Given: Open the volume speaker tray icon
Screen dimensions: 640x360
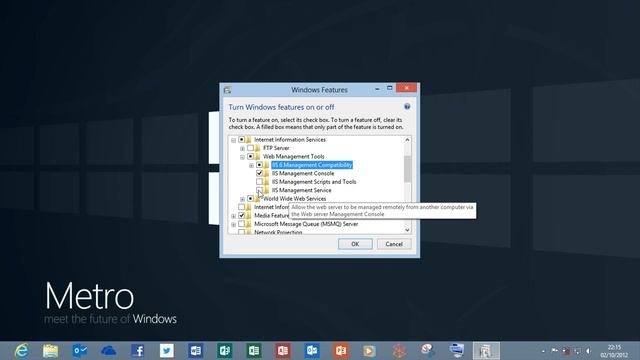Looking at the screenshot, I should (588, 351).
